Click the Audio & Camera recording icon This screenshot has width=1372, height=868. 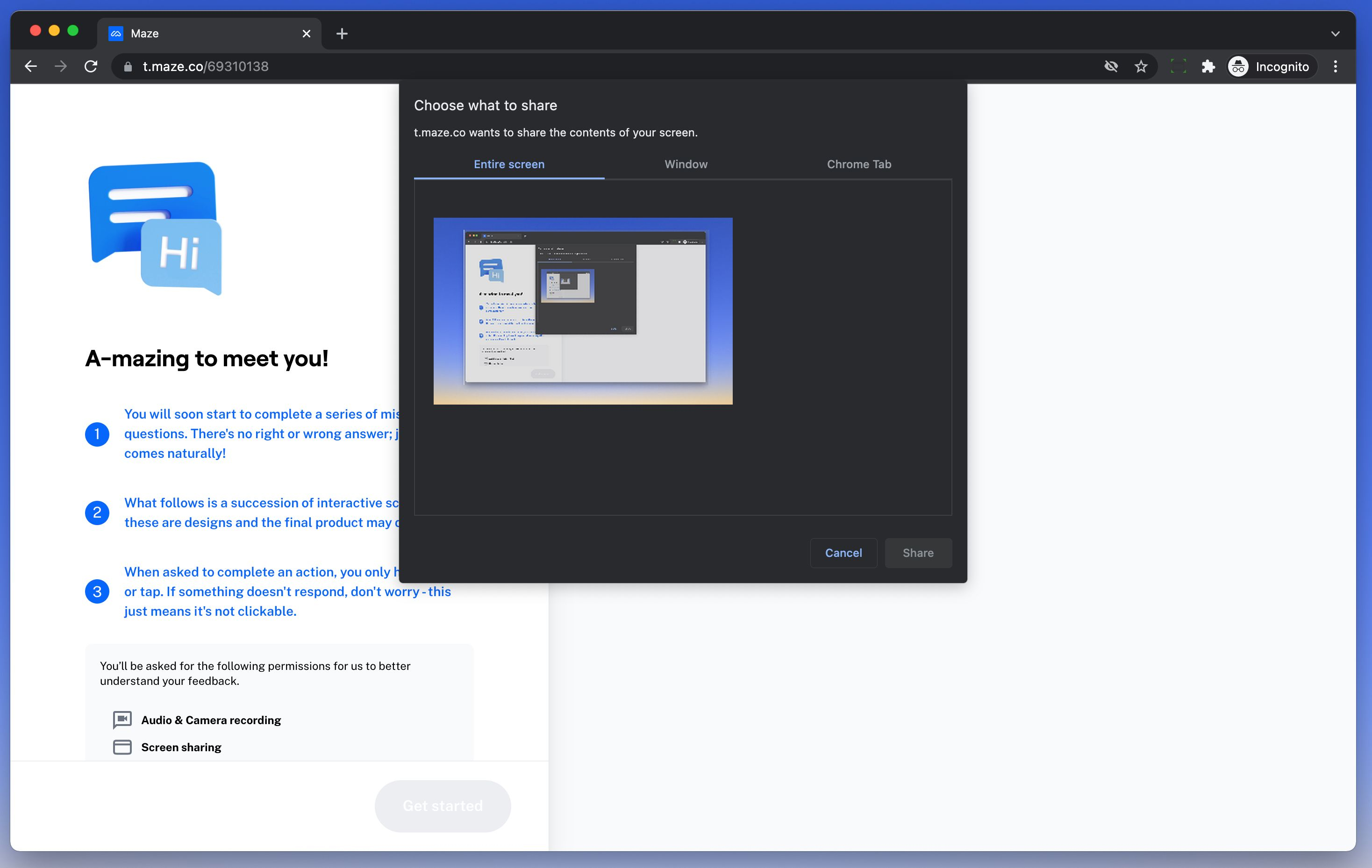(x=121, y=719)
